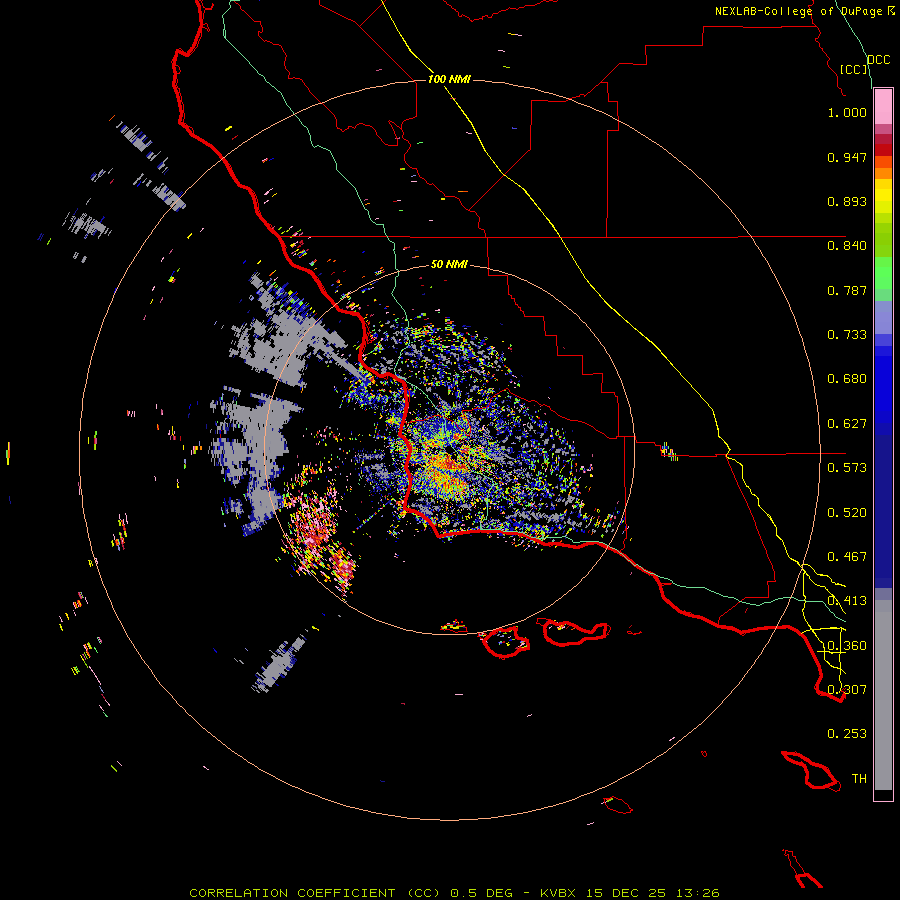The width and height of the screenshot is (900, 900).
Task: Select the 0.307 legend value
Action: (x=847, y=690)
